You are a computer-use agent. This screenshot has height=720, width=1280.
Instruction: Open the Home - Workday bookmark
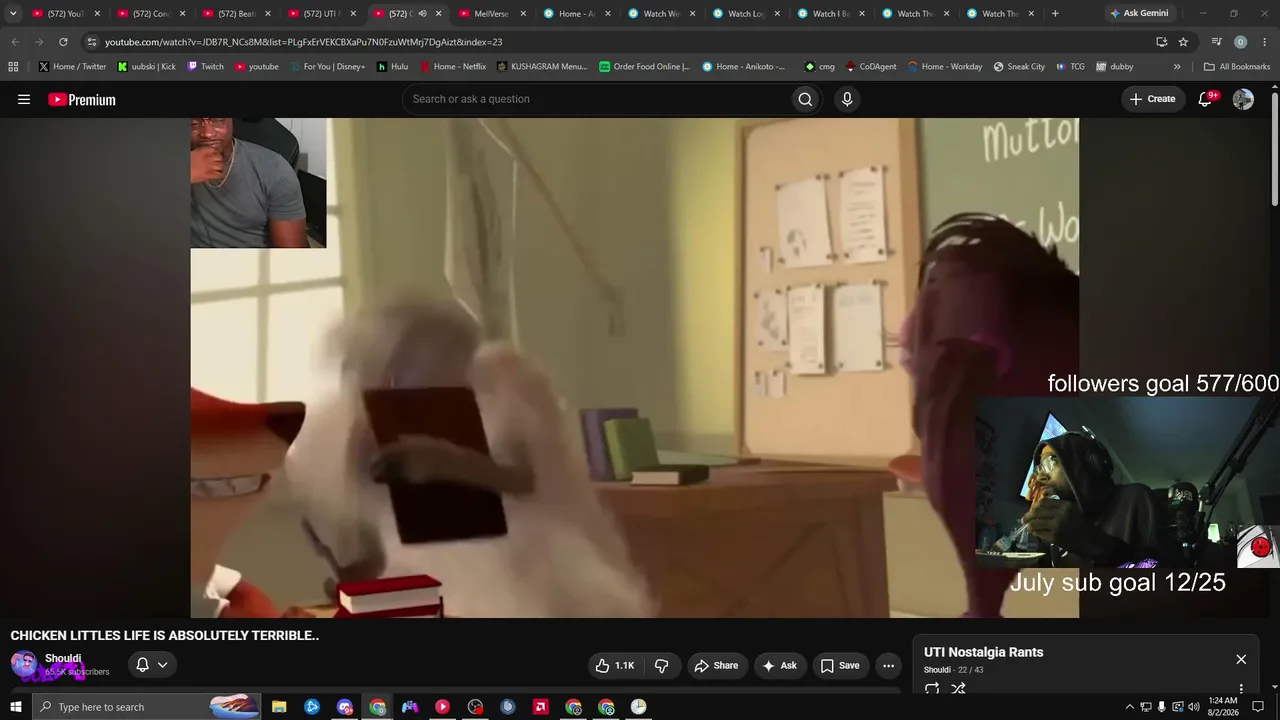pos(945,66)
